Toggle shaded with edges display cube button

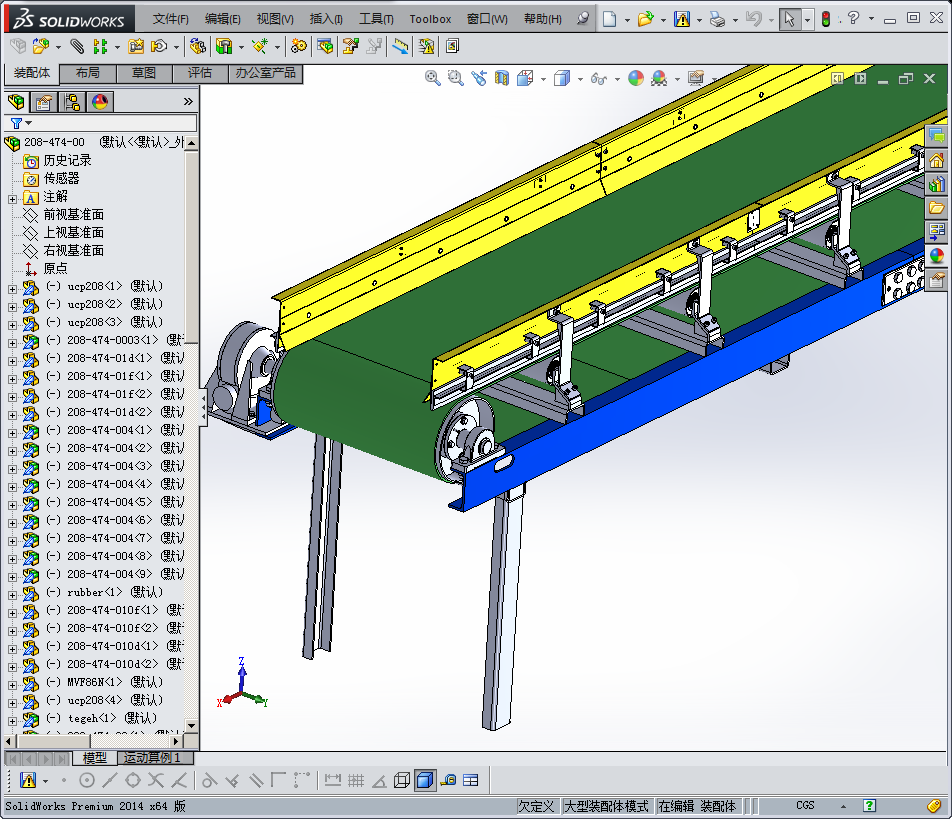[424, 780]
